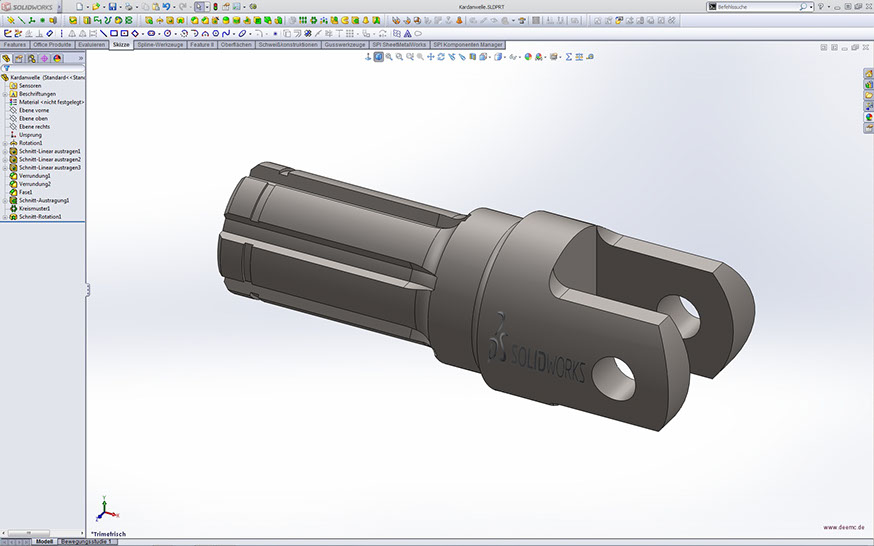Click the magnifier in the Befehlssuche box

pyautogui.click(x=802, y=7)
